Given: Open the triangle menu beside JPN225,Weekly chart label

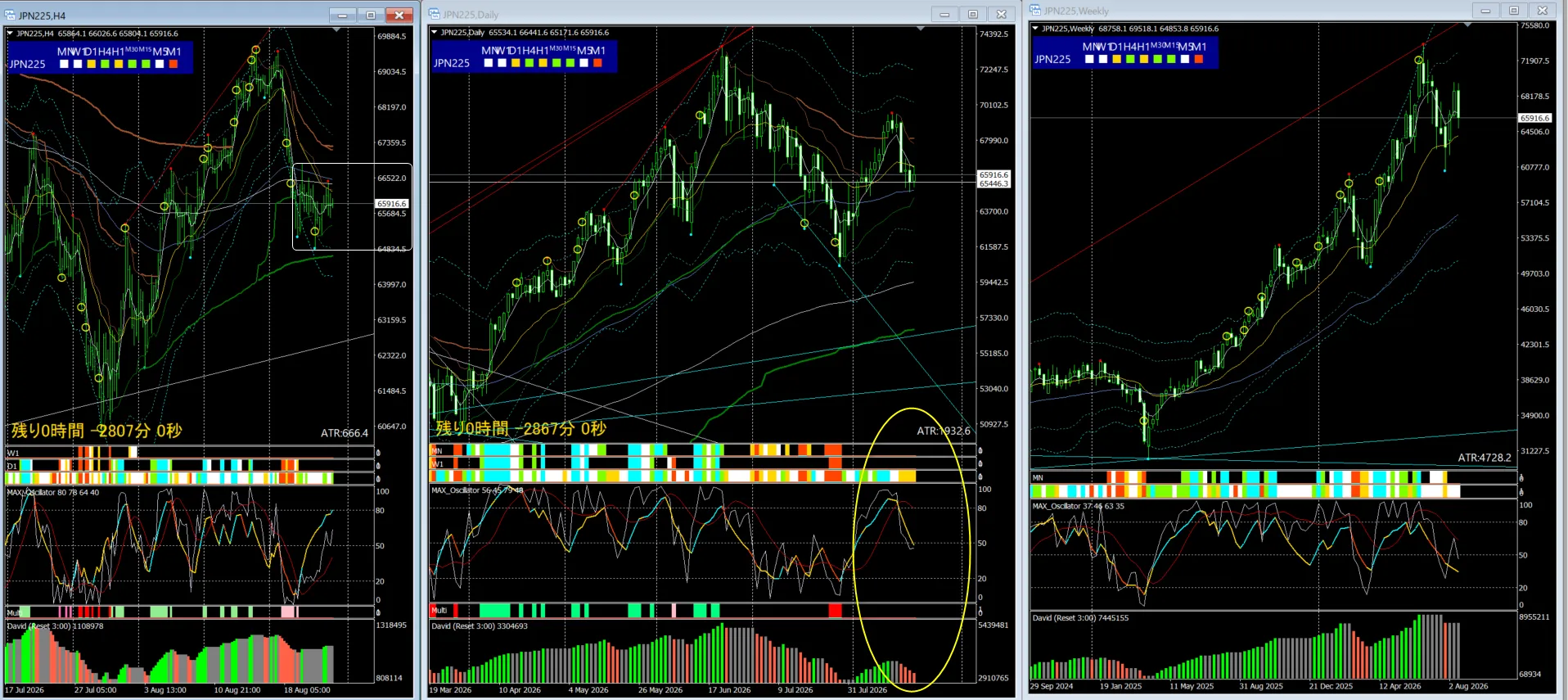Looking at the screenshot, I should tap(1035, 29).
